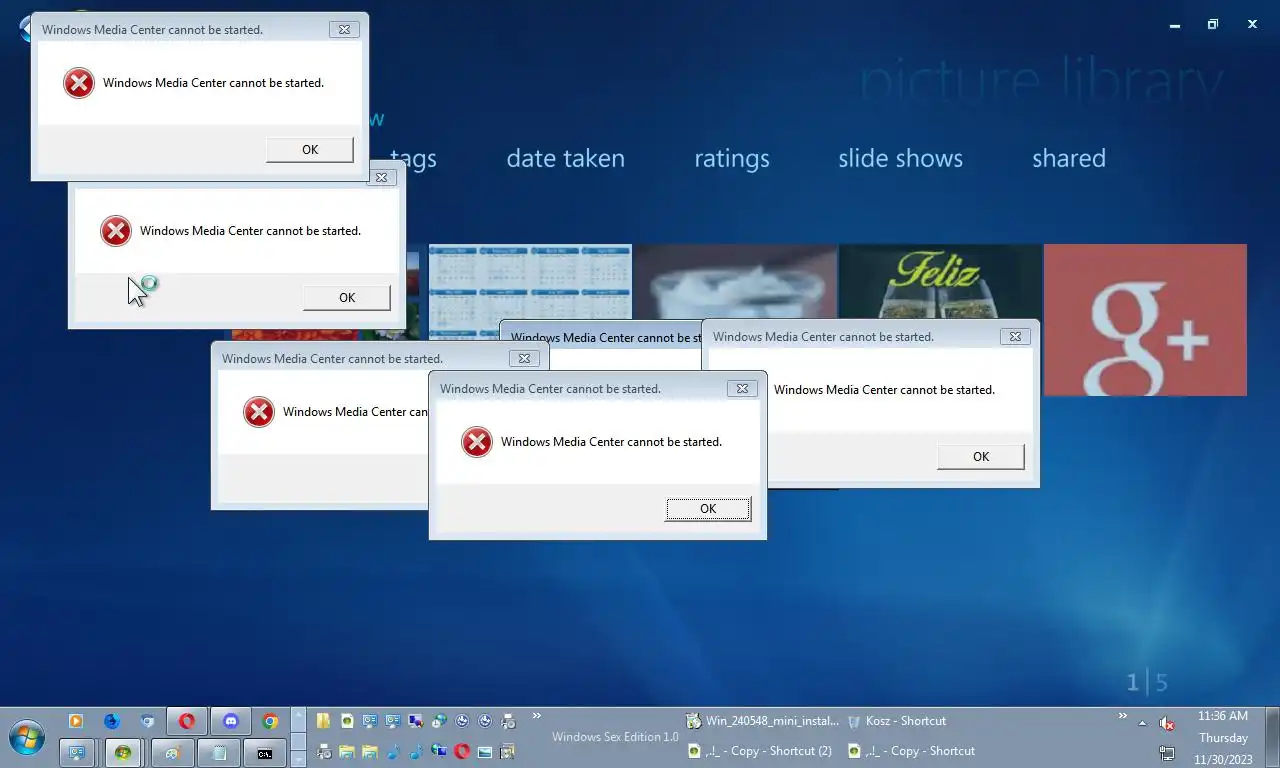This screenshot has height=768, width=1280.
Task: Select the 'date taken' view
Action: pos(565,158)
